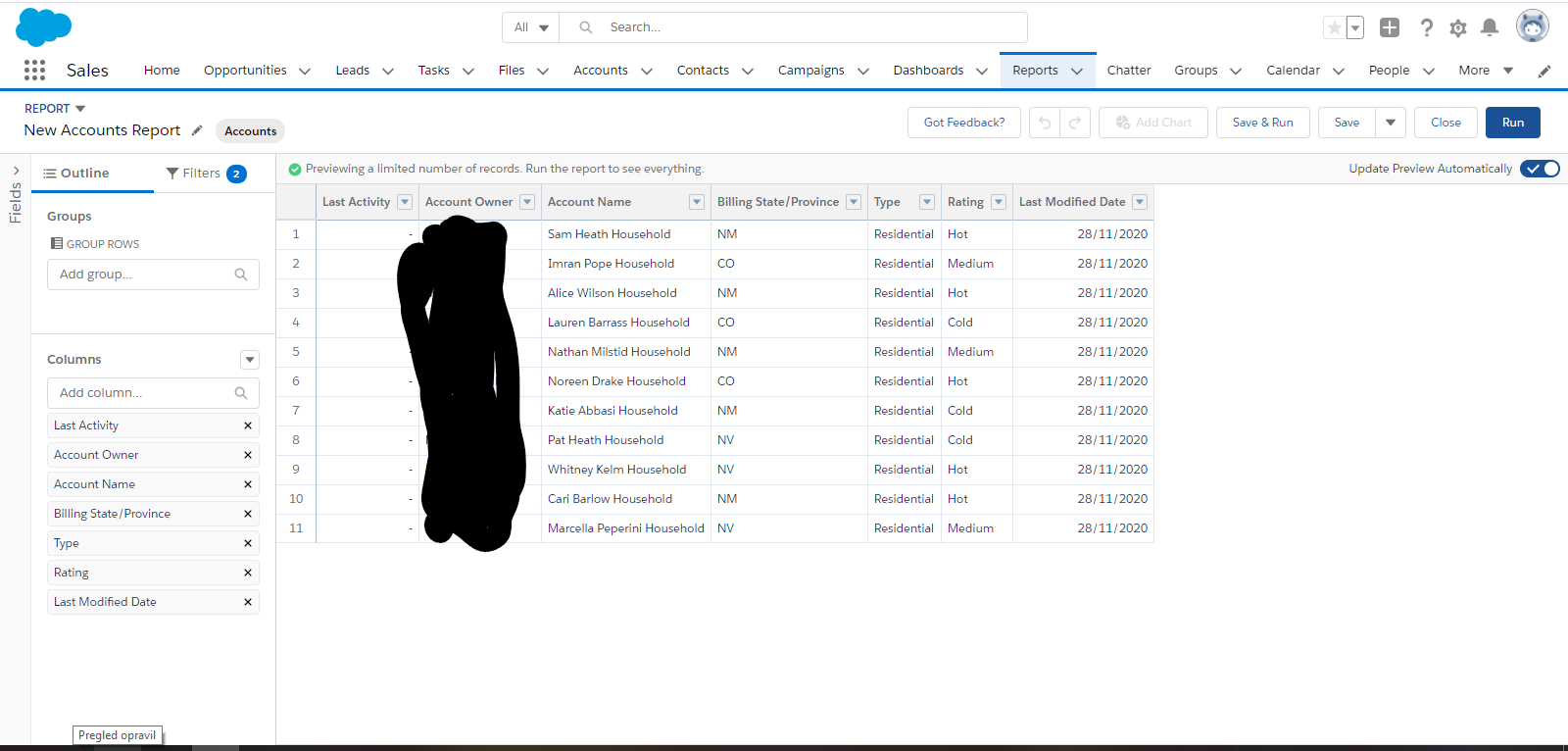Click the Add column input field
The image size is (1568, 751).
153,393
